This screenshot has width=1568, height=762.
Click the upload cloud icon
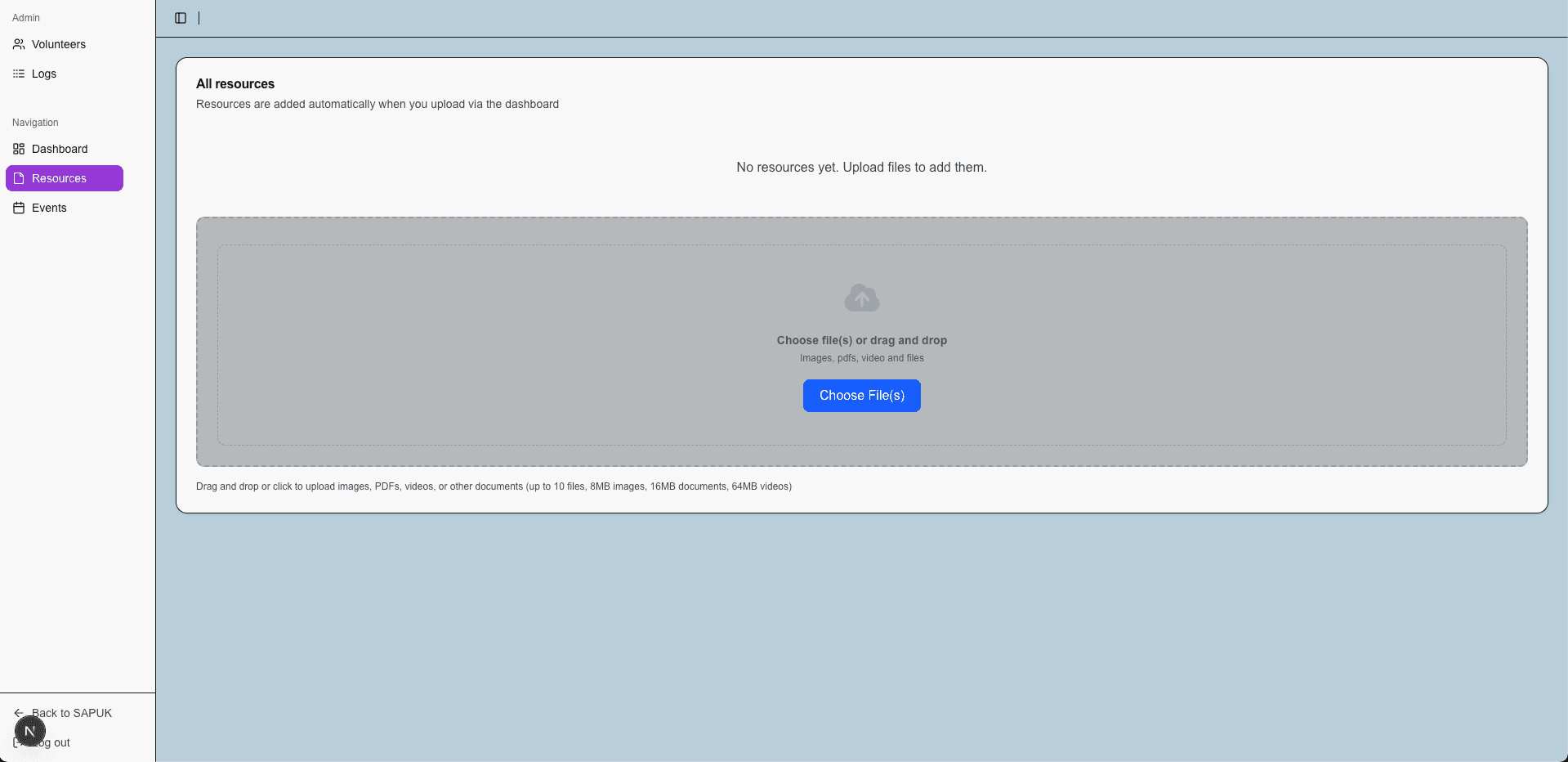coord(861,298)
